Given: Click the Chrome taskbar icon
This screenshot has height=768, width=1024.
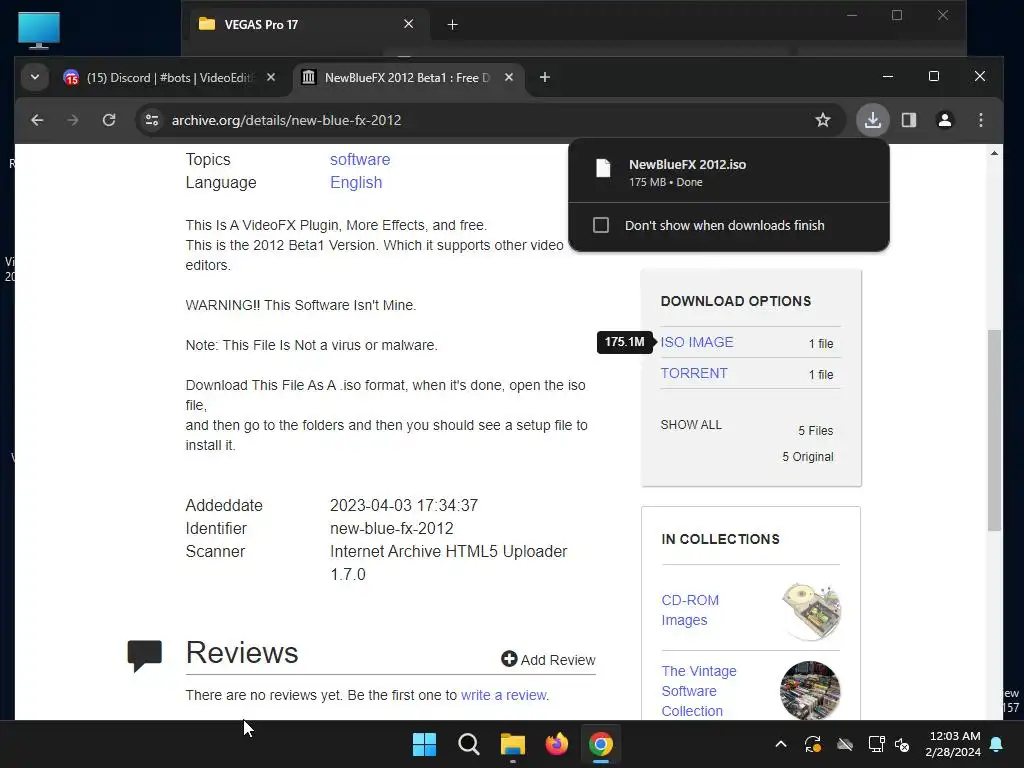Looking at the screenshot, I should (601, 744).
